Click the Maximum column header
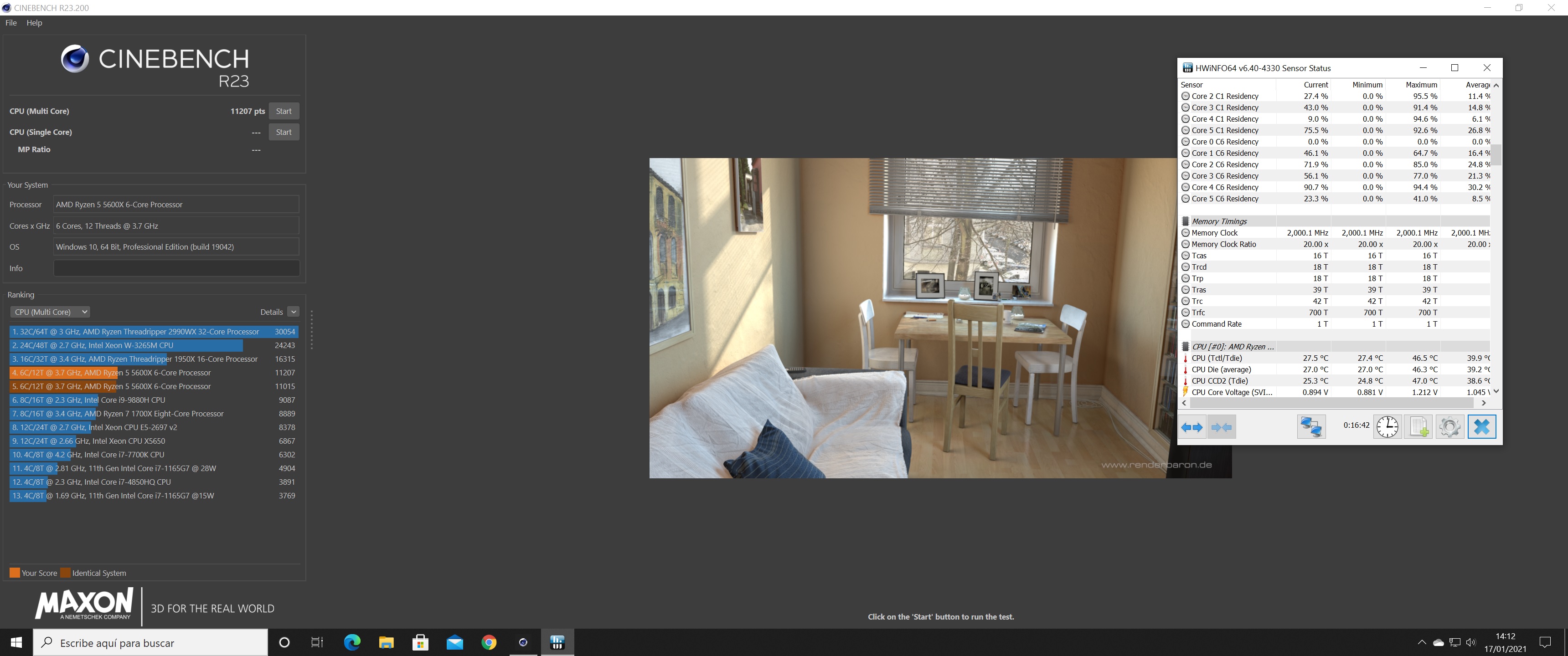Viewport: 1568px width, 656px height. pyautogui.click(x=1413, y=85)
